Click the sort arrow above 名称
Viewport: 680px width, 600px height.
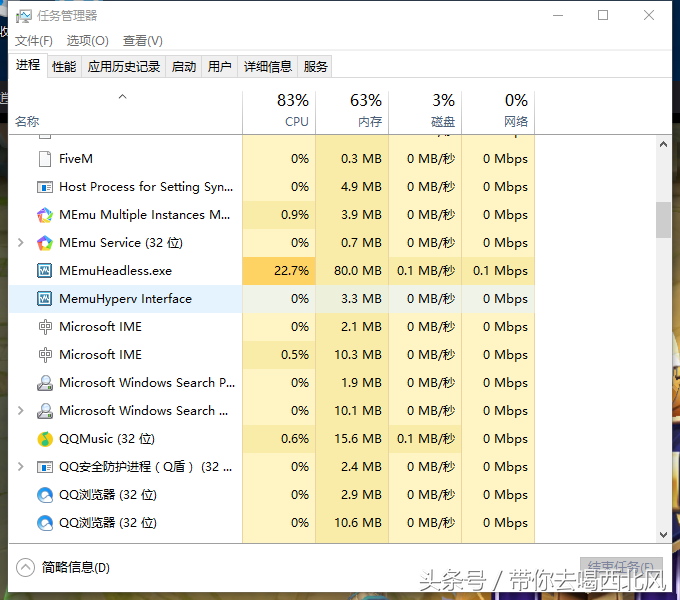coord(123,97)
